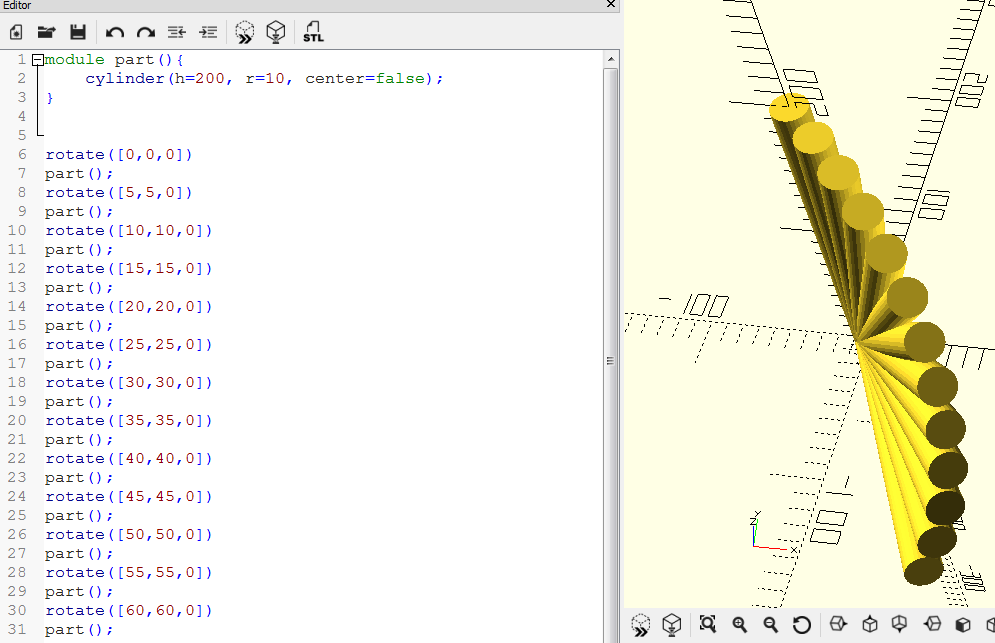Switch to the Right view cube icon
The image size is (995, 643).
(x=838, y=625)
